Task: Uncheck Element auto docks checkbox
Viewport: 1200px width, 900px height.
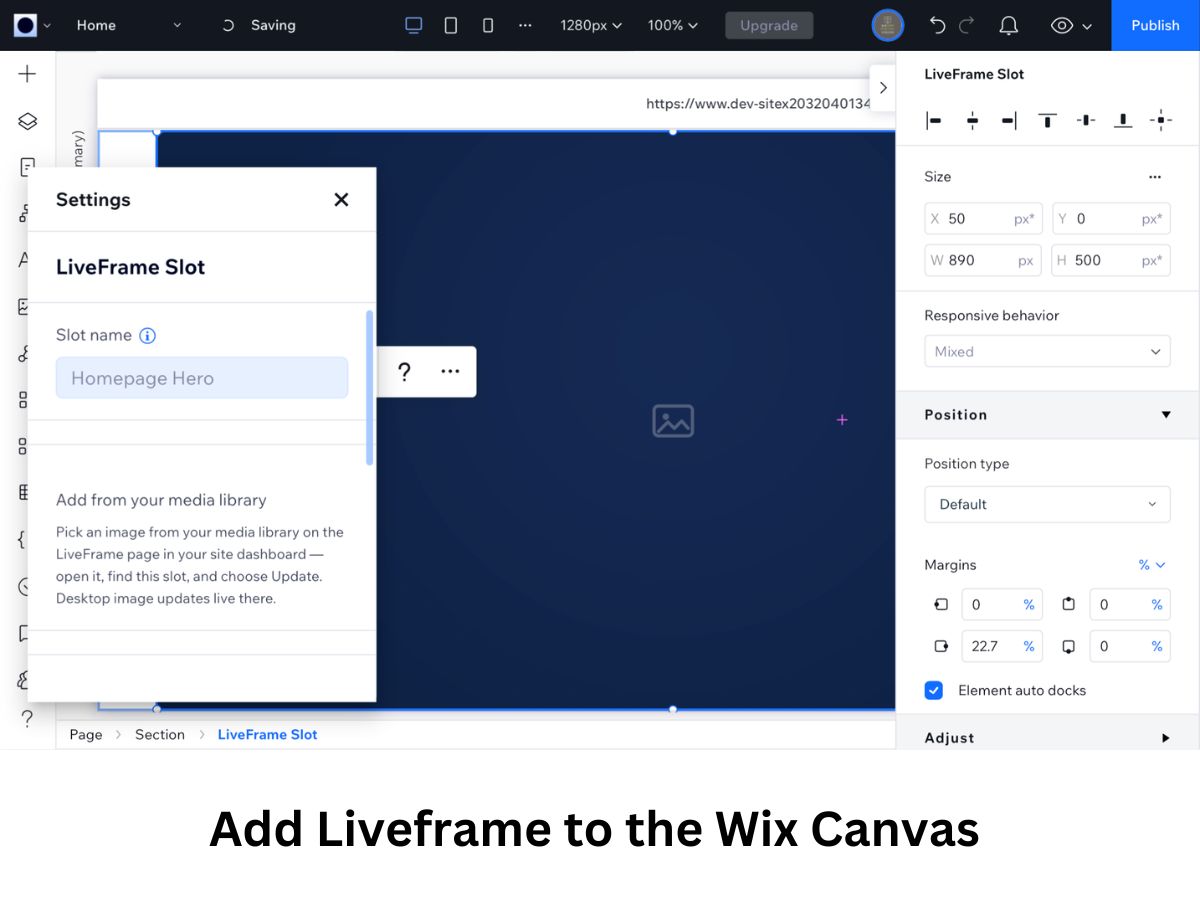Action: pyautogui.click(x=933, y=690)
